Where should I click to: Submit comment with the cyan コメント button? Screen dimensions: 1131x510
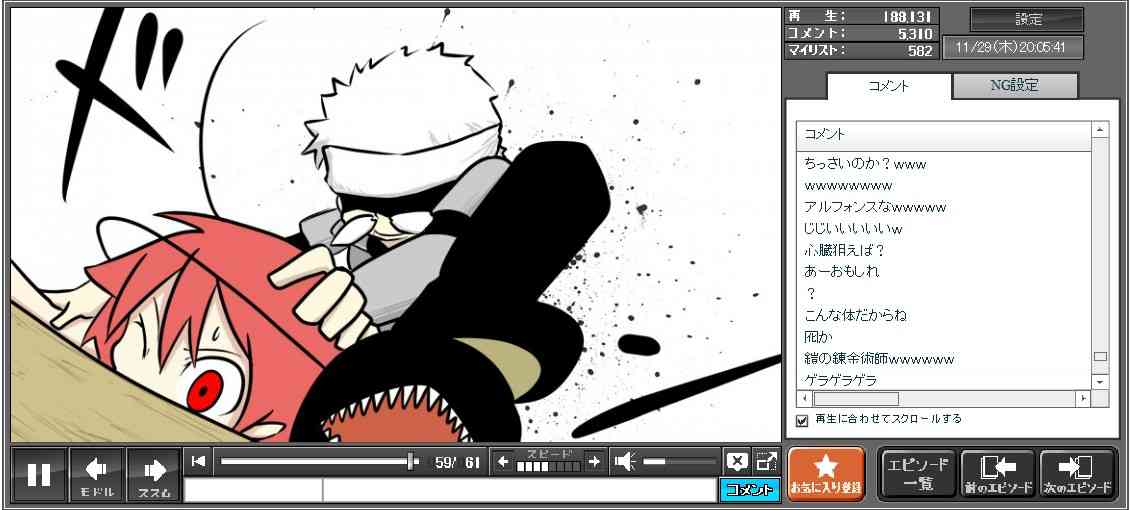(748, 490)
